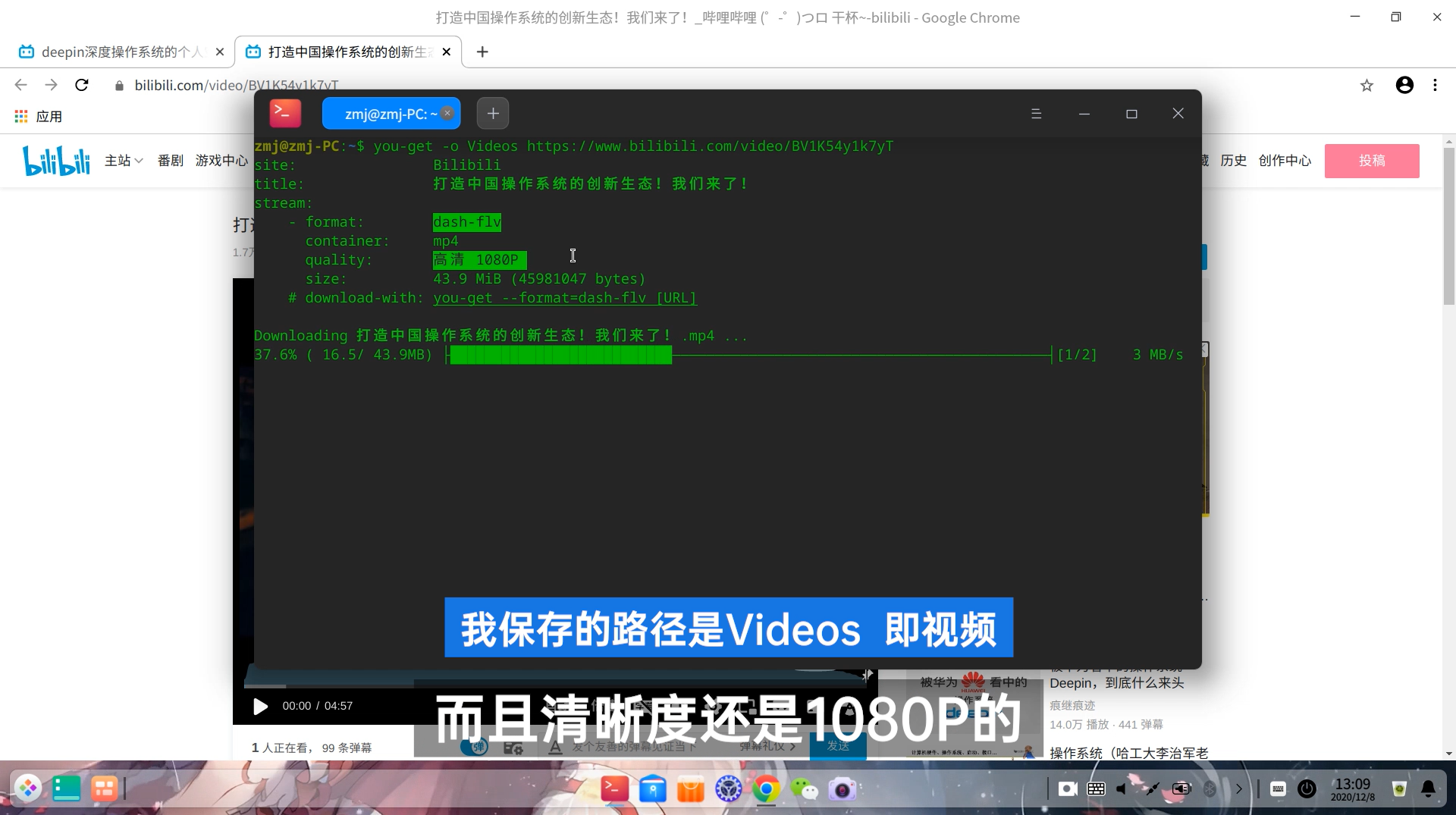Click the battery tray icon
This screenshot has height=815, width=1456.
coord(1181,789)
